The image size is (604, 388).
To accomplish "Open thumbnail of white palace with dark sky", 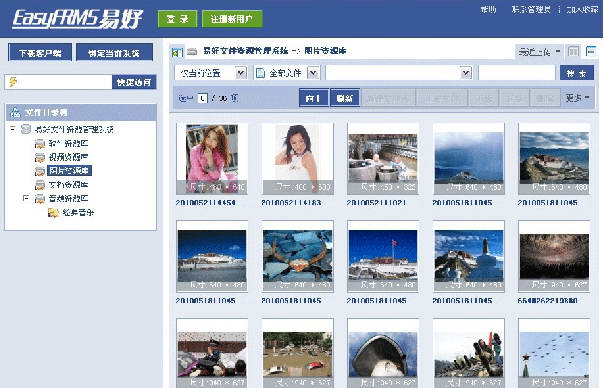I will (x=211, y=256).
